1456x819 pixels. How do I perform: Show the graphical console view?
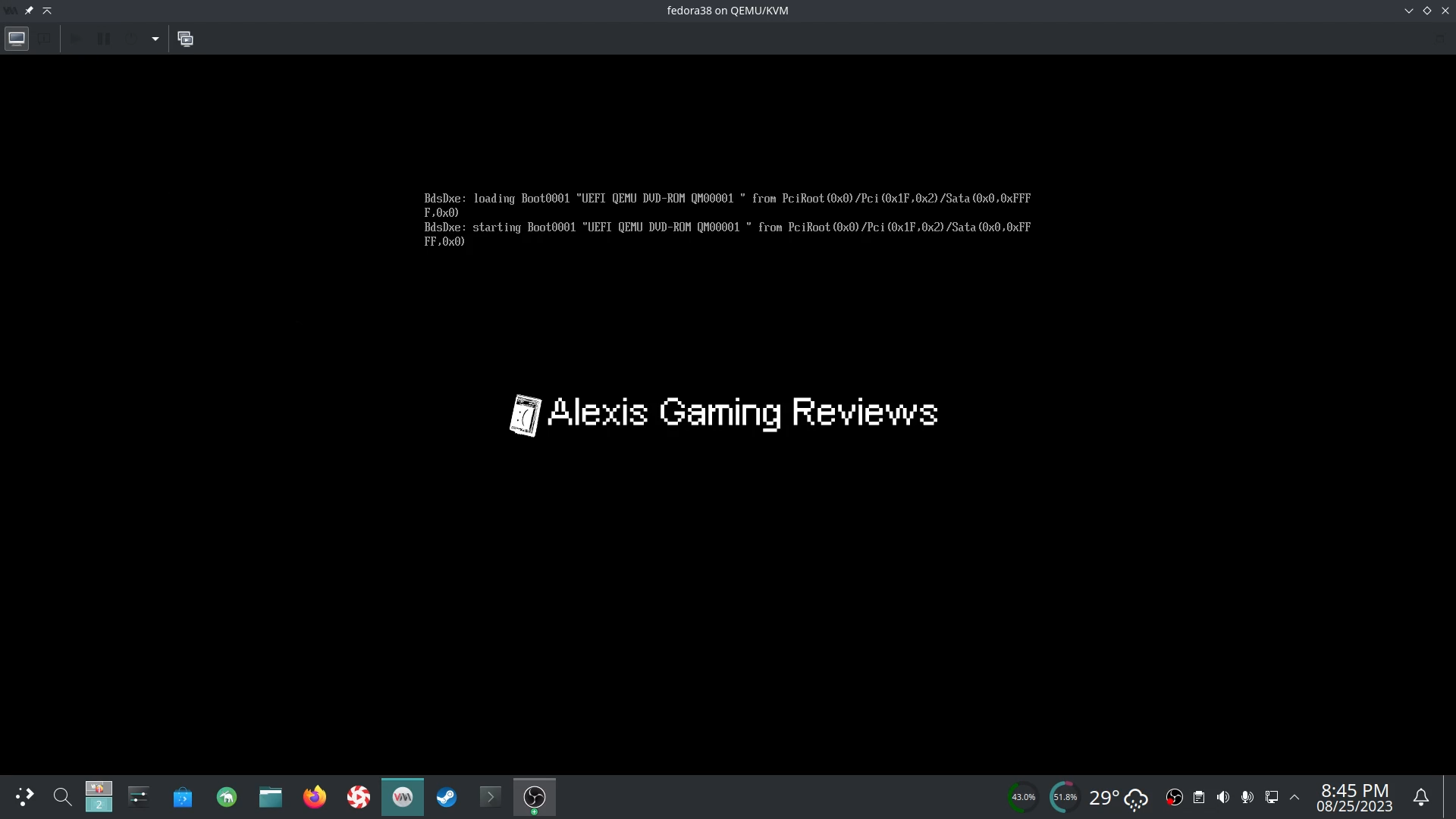click(x=17, y=39)
